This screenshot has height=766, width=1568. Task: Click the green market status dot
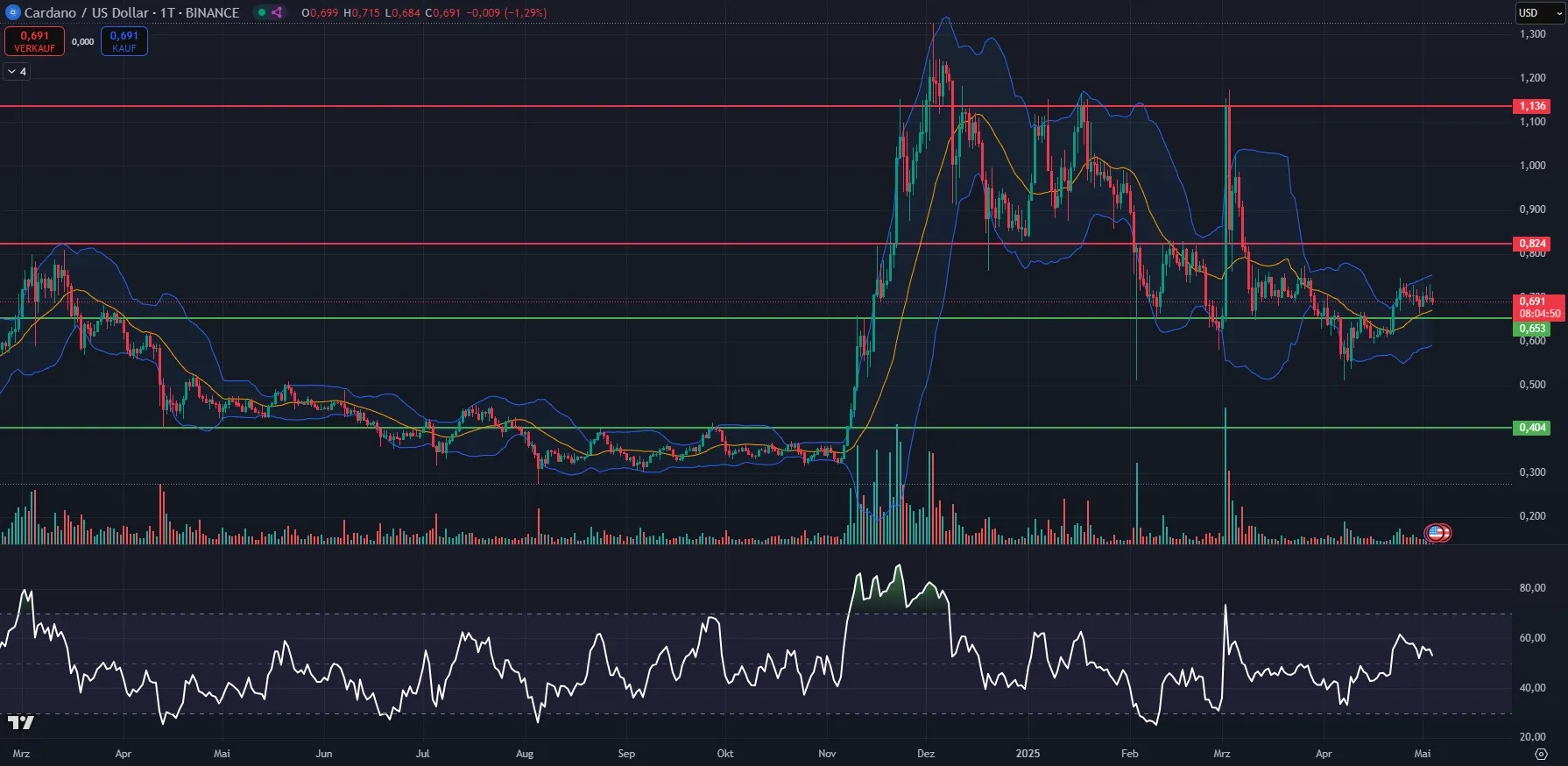261,12
